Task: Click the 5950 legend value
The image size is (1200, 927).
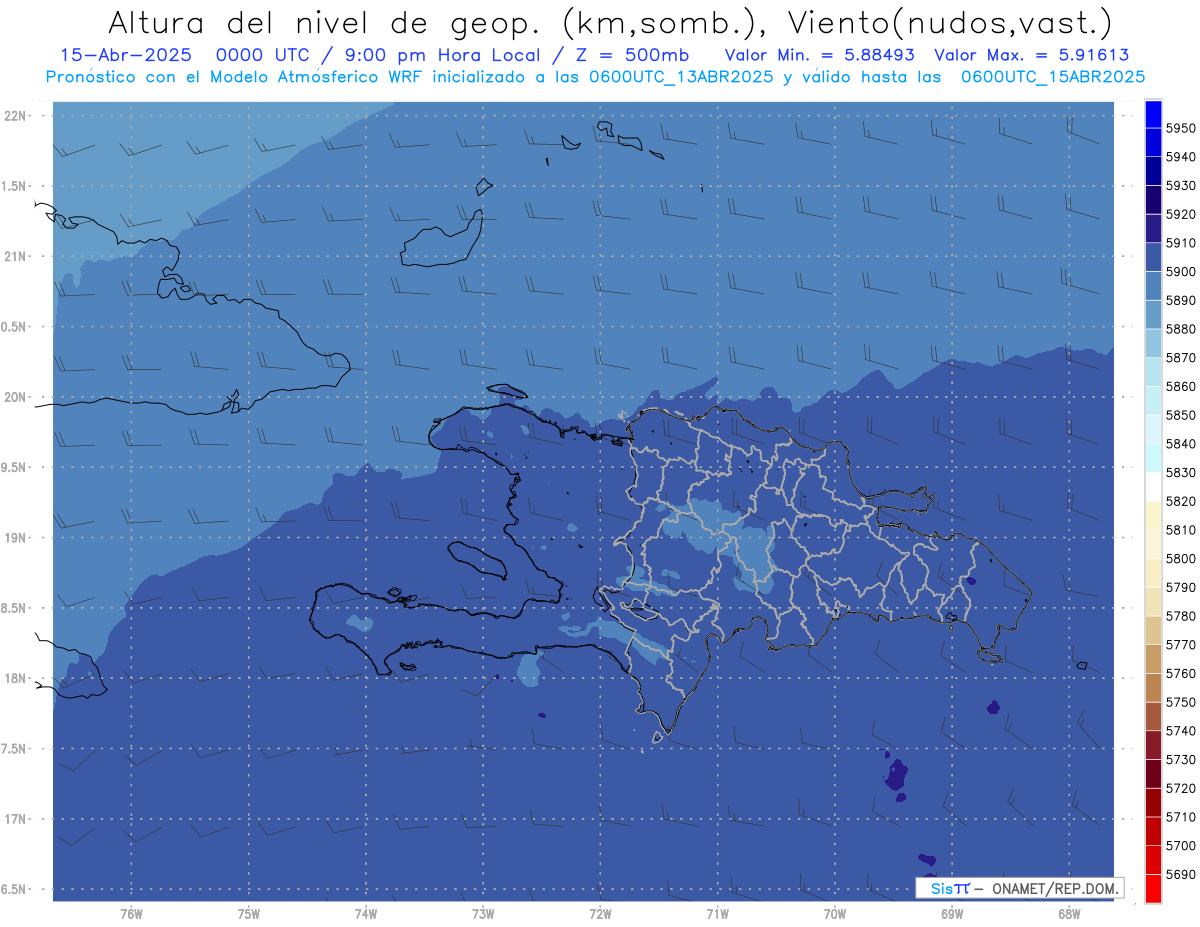Action: [1181, 129]
